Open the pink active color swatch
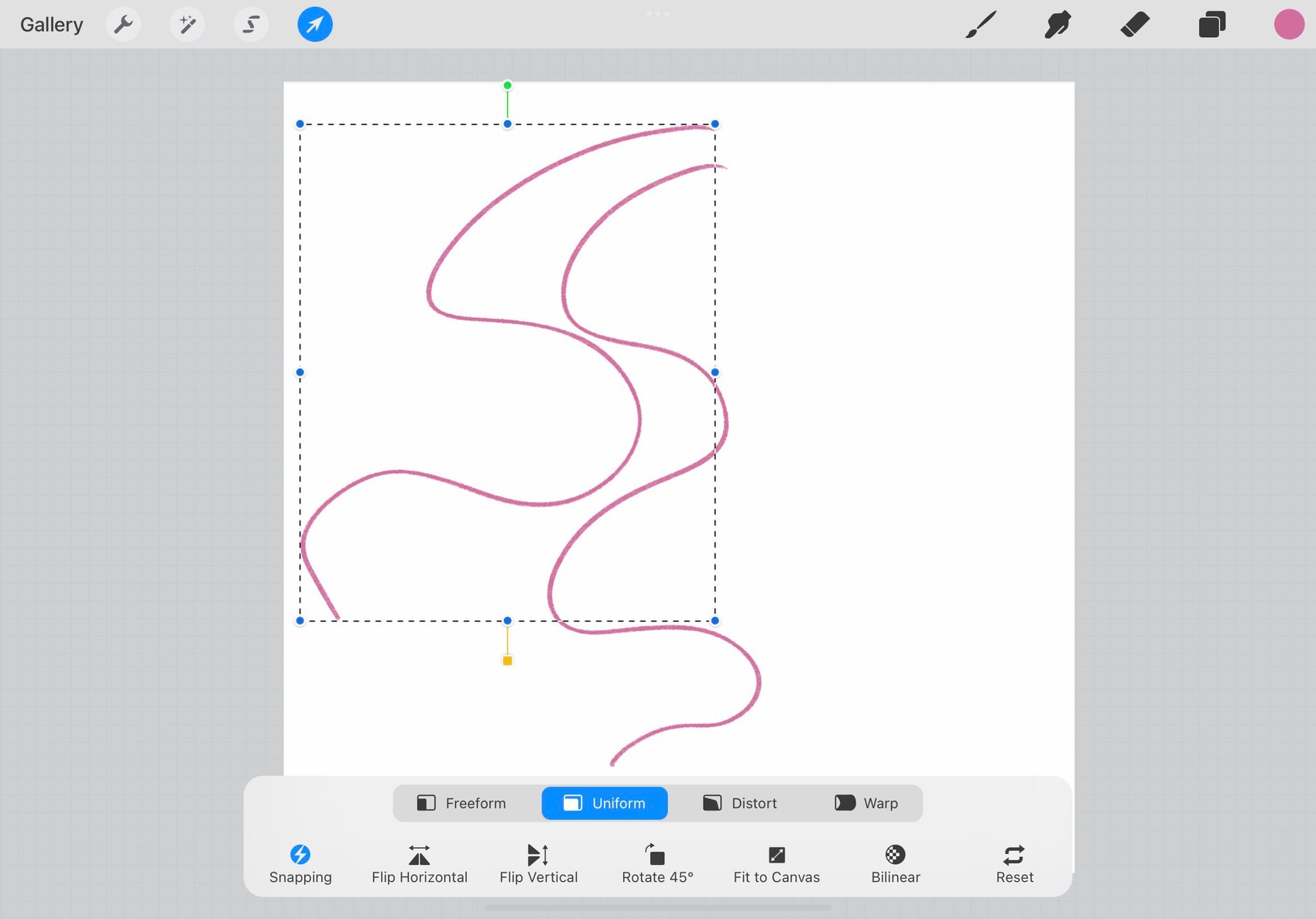Screen dimensions: 1316x919 pos(1289,25)
